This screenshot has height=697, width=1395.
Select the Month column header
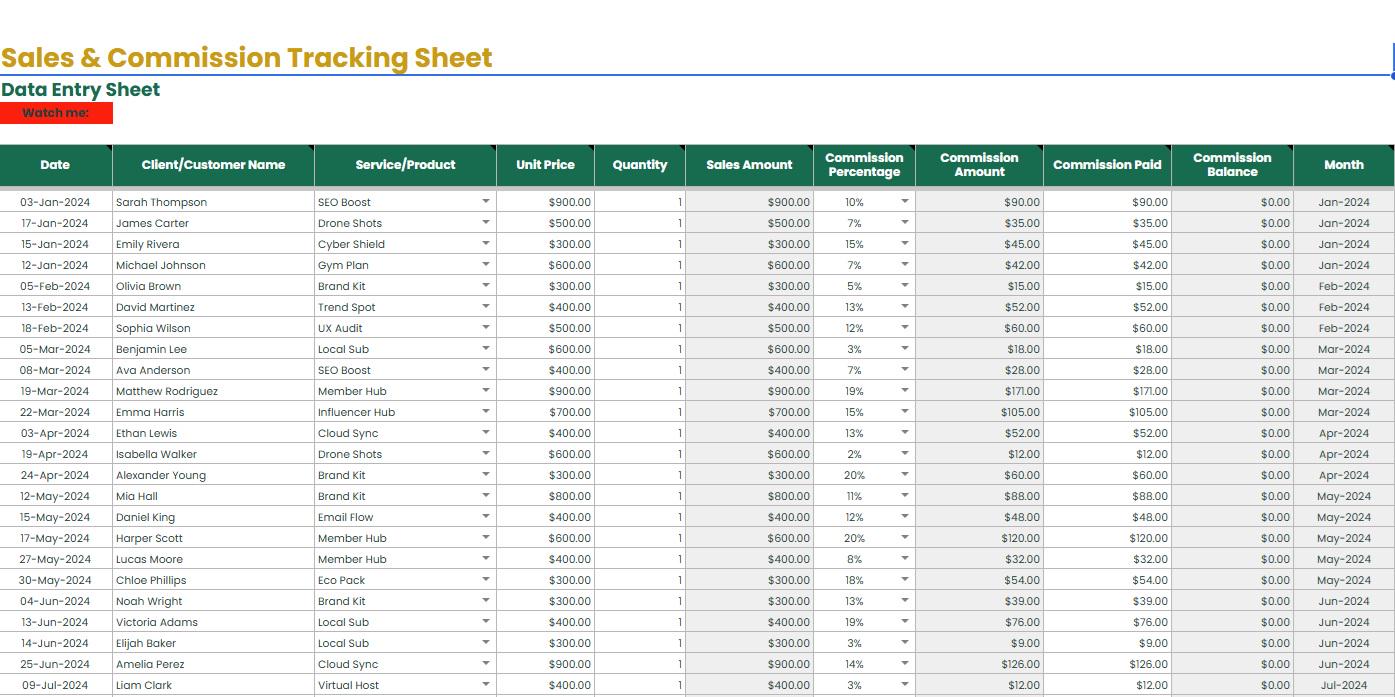[x=1344, y=165]
